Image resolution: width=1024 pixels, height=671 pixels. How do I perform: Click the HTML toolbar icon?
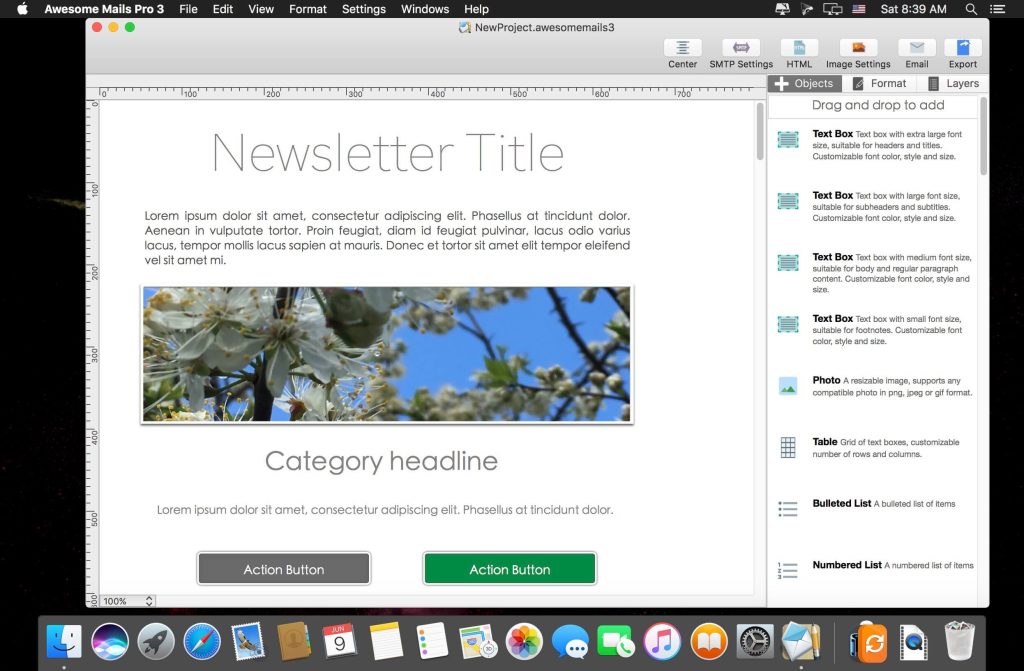799,48
